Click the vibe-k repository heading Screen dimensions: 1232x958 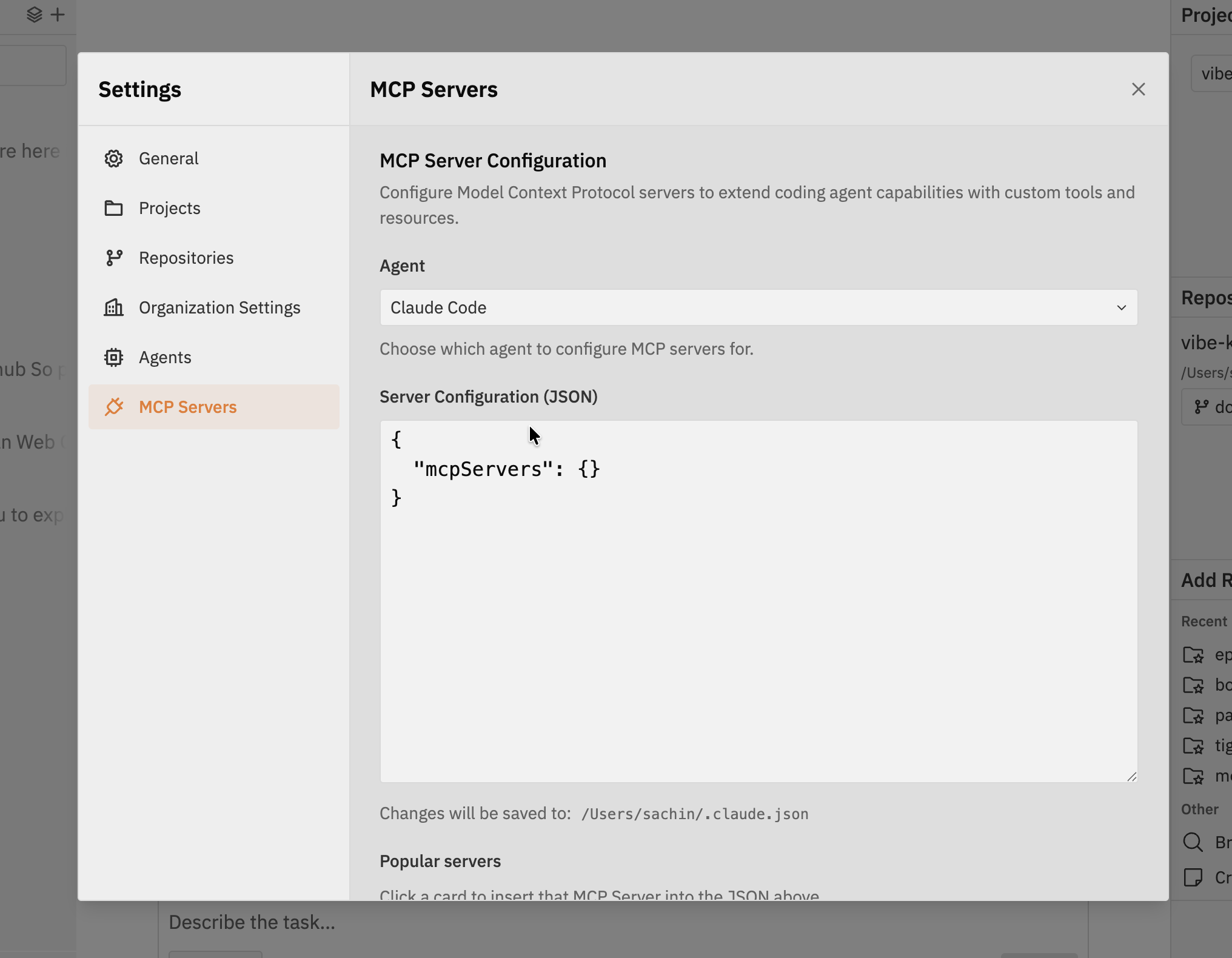(1205, 342)
